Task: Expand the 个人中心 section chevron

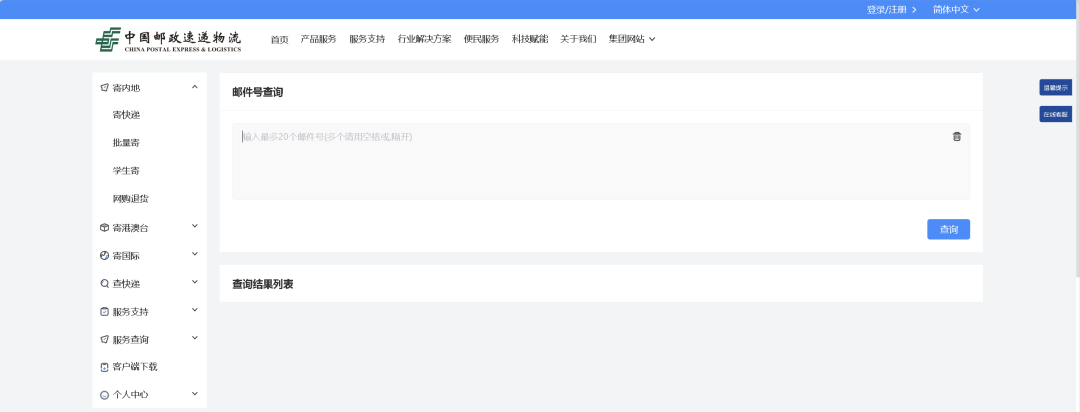Action: 195,394
